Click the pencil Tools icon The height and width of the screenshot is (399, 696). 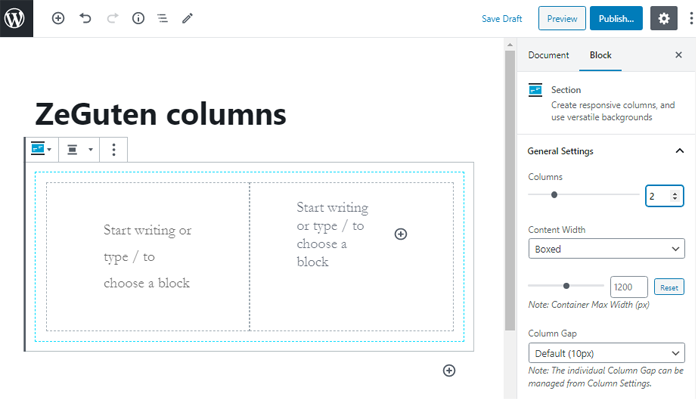187,18
